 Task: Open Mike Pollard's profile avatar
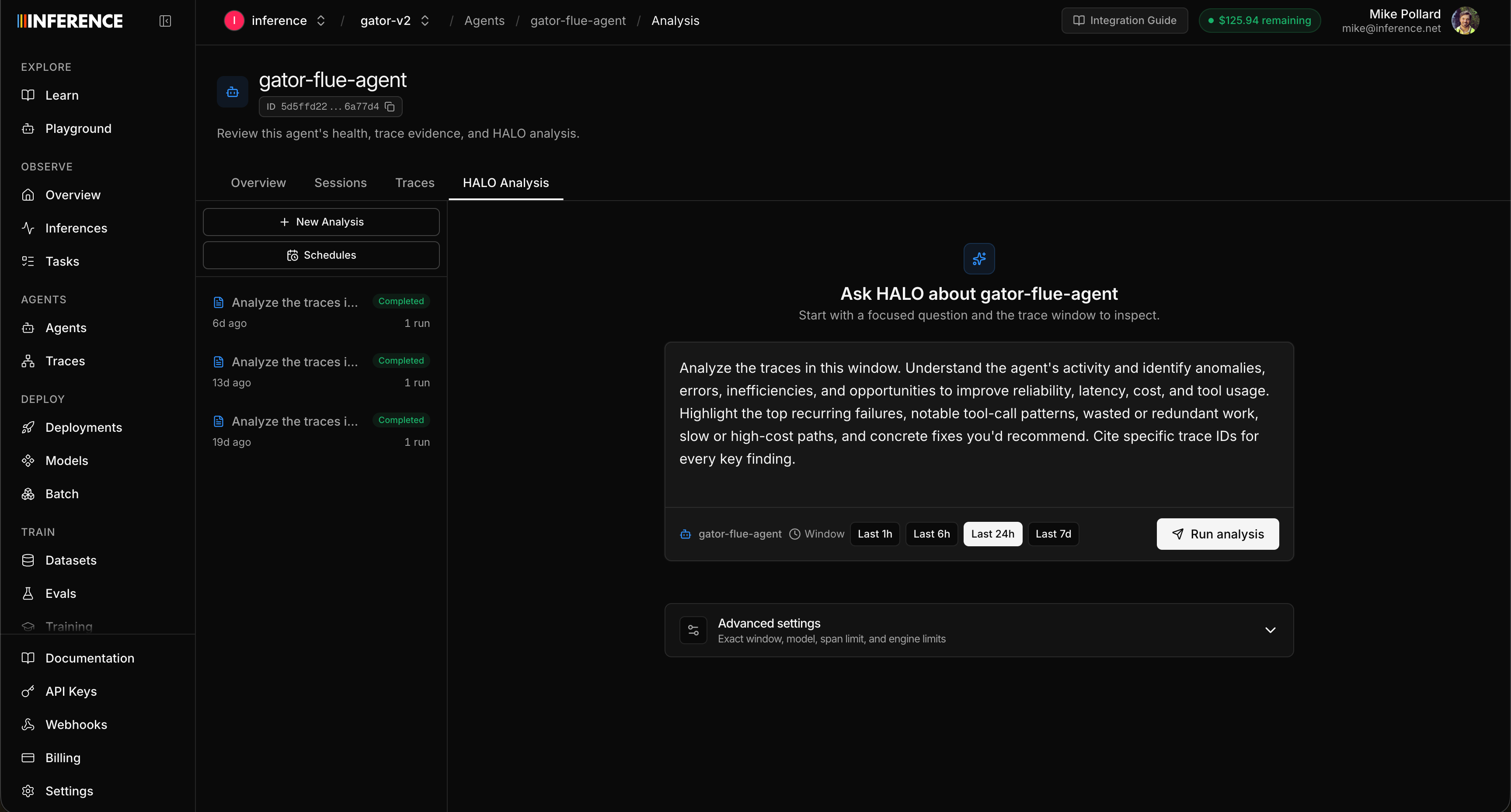pos(1465,21)
